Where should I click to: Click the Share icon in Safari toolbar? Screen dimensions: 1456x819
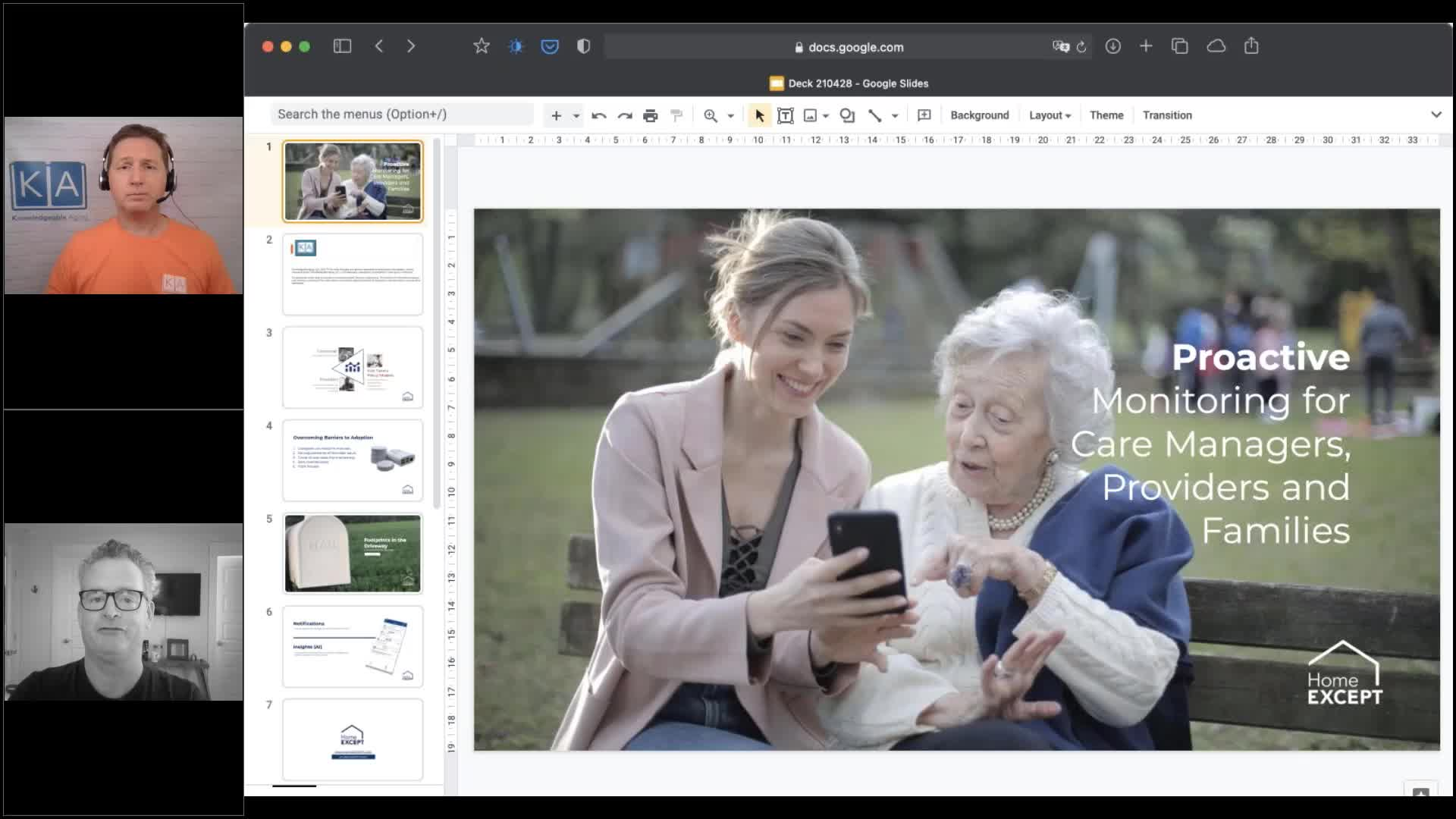tap(1251, 46)
